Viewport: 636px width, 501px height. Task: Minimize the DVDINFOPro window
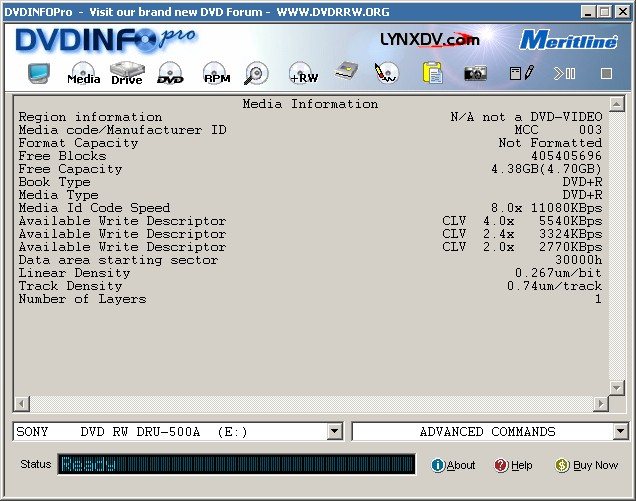(x=588, y=12)
